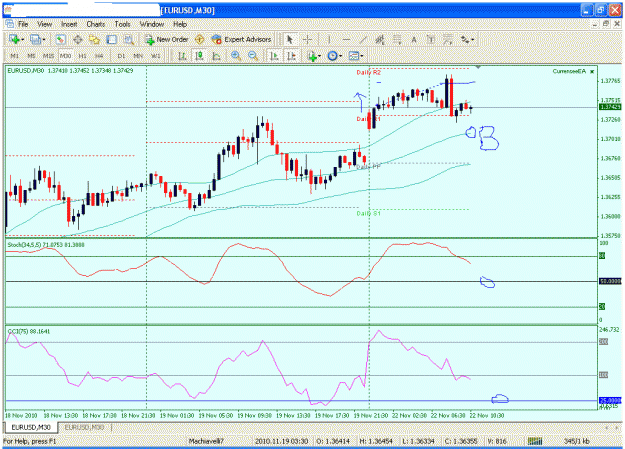
Task: Open the File menu
Action: coord(23,24)
